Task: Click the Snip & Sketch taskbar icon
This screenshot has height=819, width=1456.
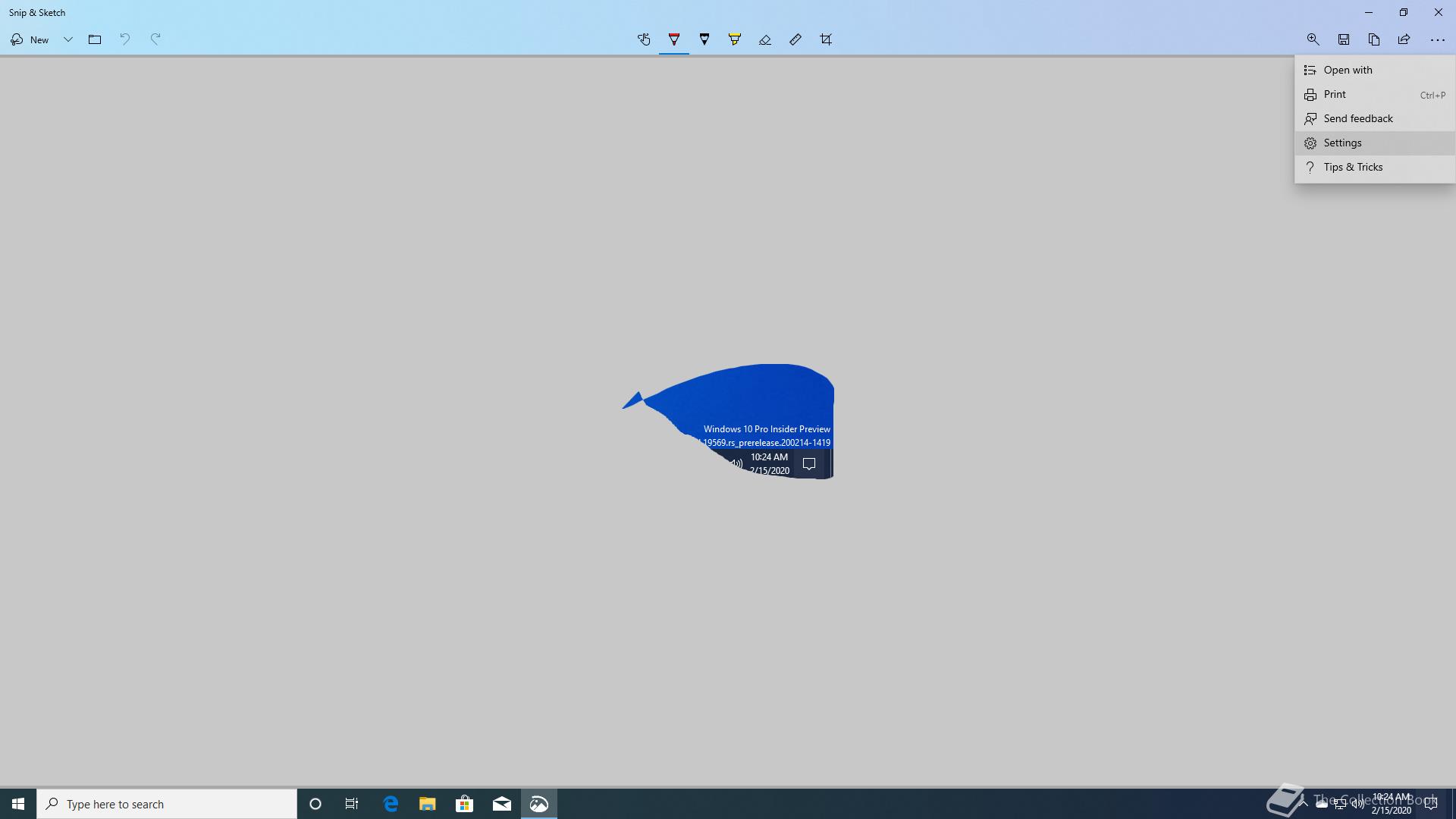Action: [x=539, y=804]
